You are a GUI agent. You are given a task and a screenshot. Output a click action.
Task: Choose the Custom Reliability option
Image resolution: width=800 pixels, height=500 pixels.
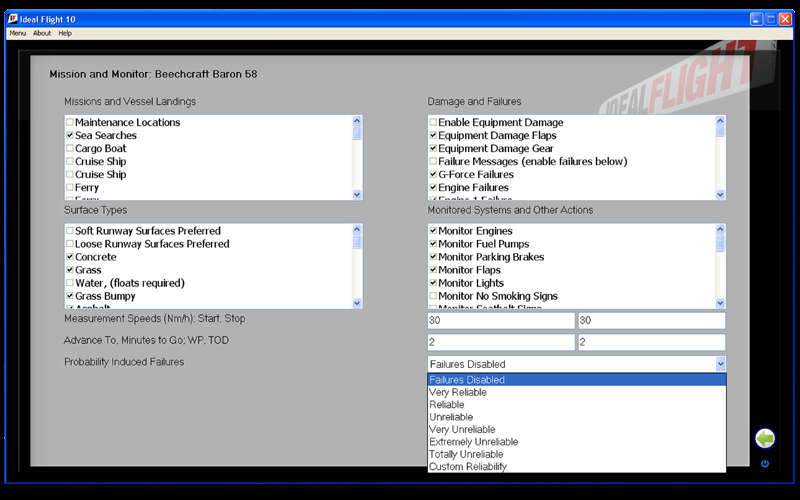tap(468, 467)
